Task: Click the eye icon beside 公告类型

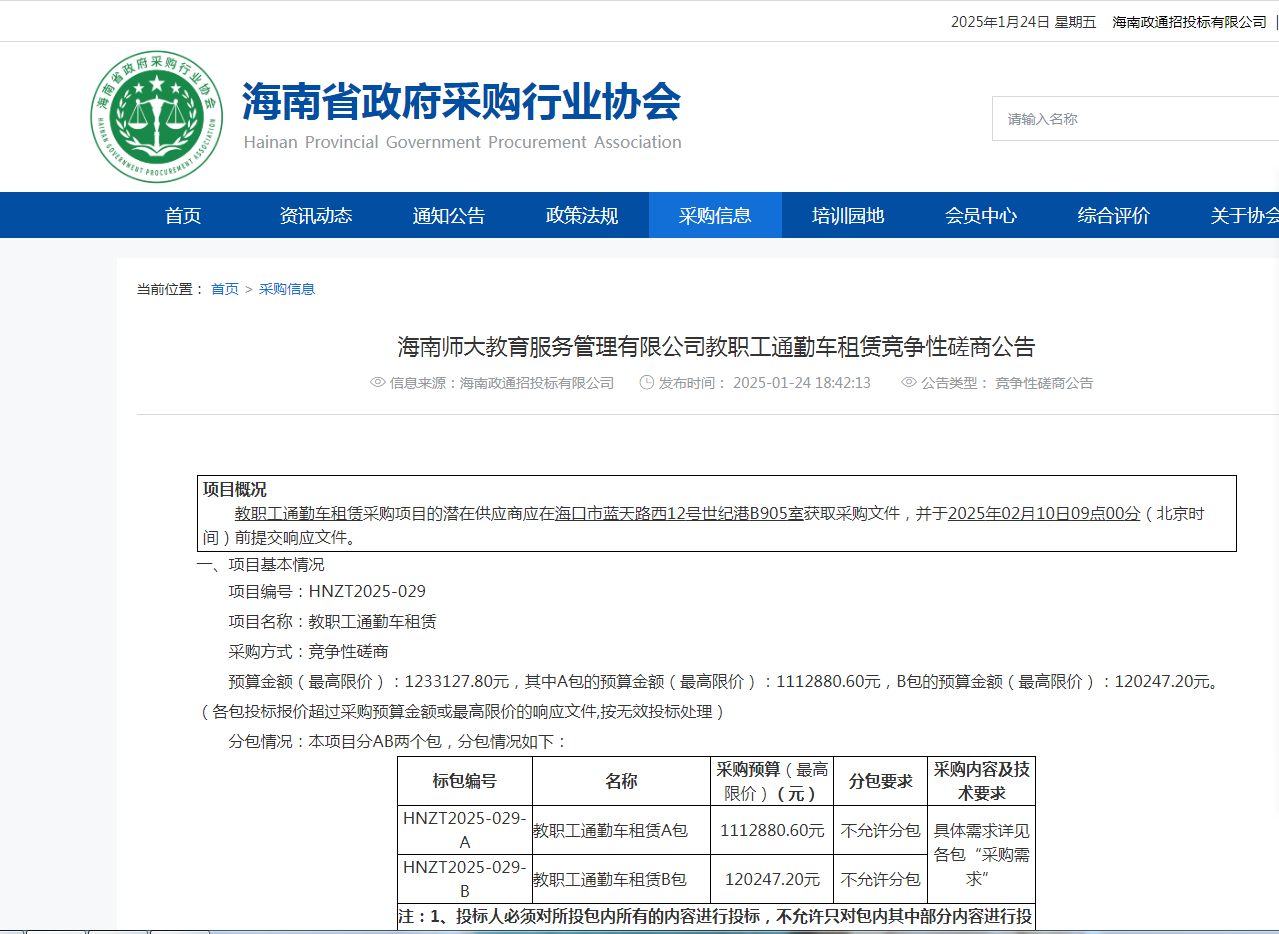Action: coord(909,383)
